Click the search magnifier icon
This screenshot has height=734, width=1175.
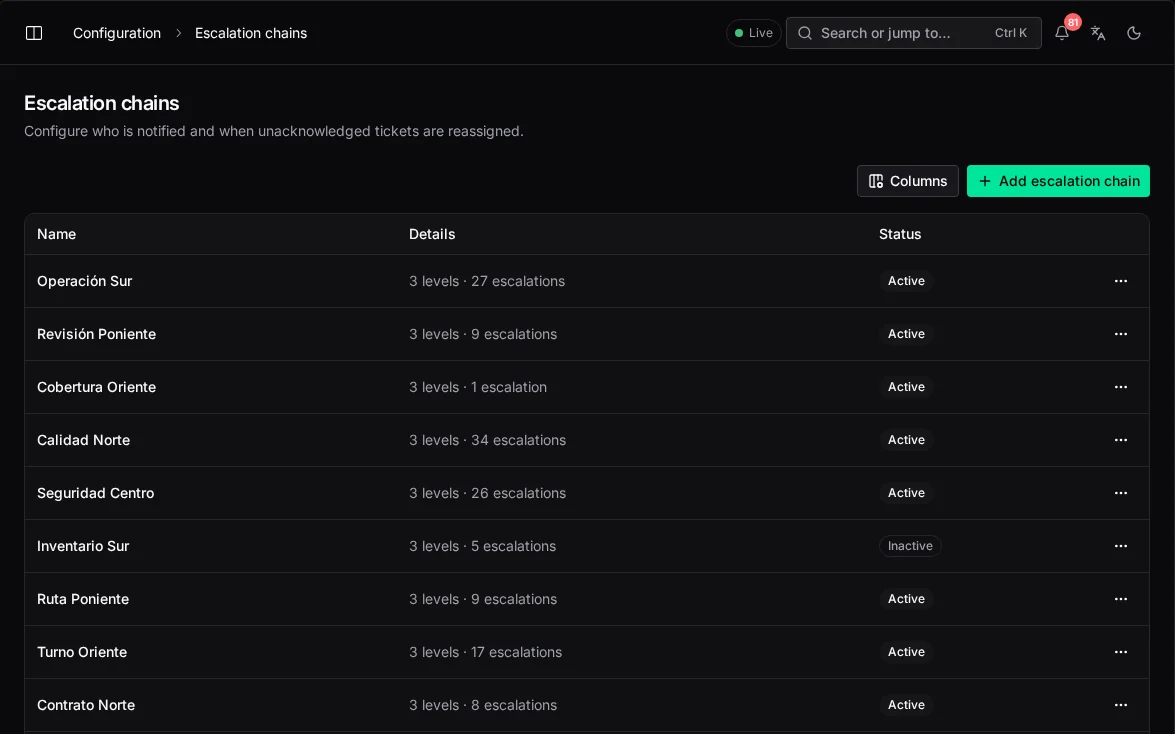pos(805,33)
